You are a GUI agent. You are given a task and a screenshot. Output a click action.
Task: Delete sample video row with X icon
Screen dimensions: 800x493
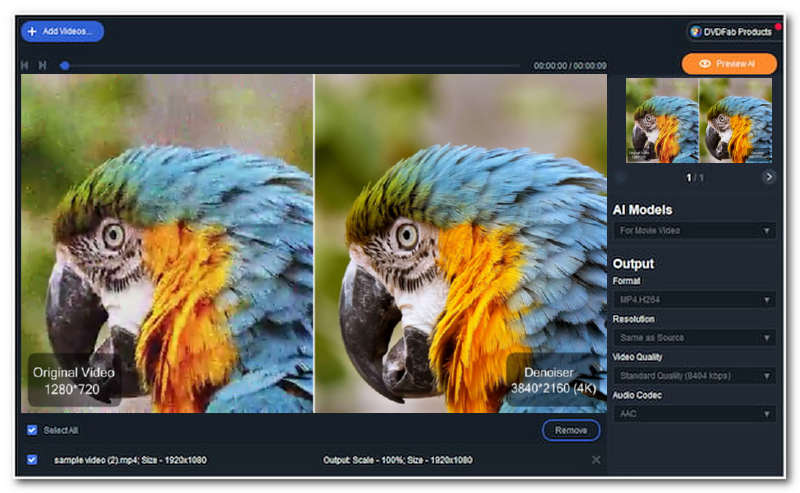click(x=596, y=460)
